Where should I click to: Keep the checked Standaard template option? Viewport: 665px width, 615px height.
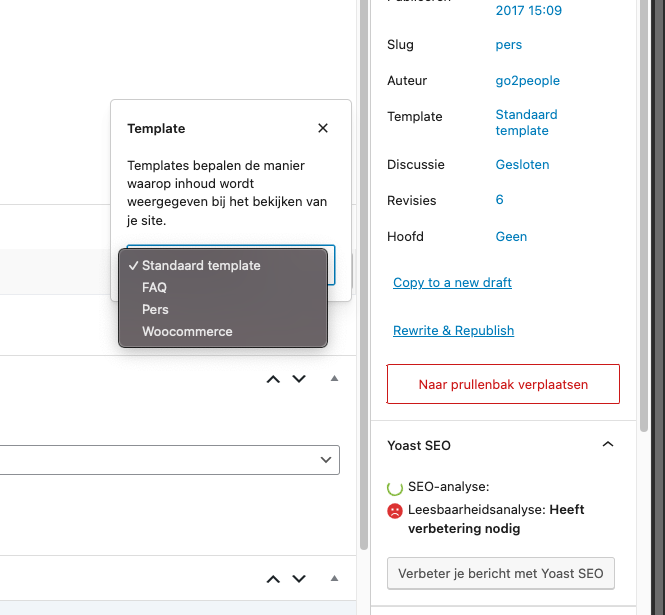click(x=200, y=266)
